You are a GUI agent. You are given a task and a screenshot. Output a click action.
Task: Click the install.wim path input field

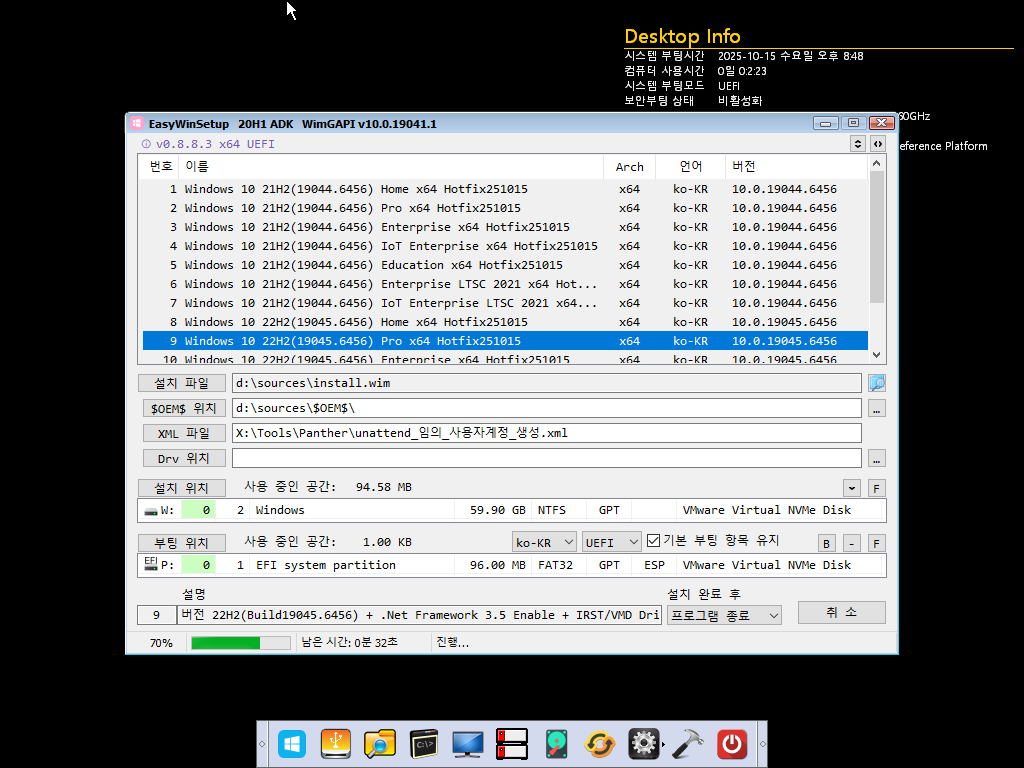pos(547,383)
